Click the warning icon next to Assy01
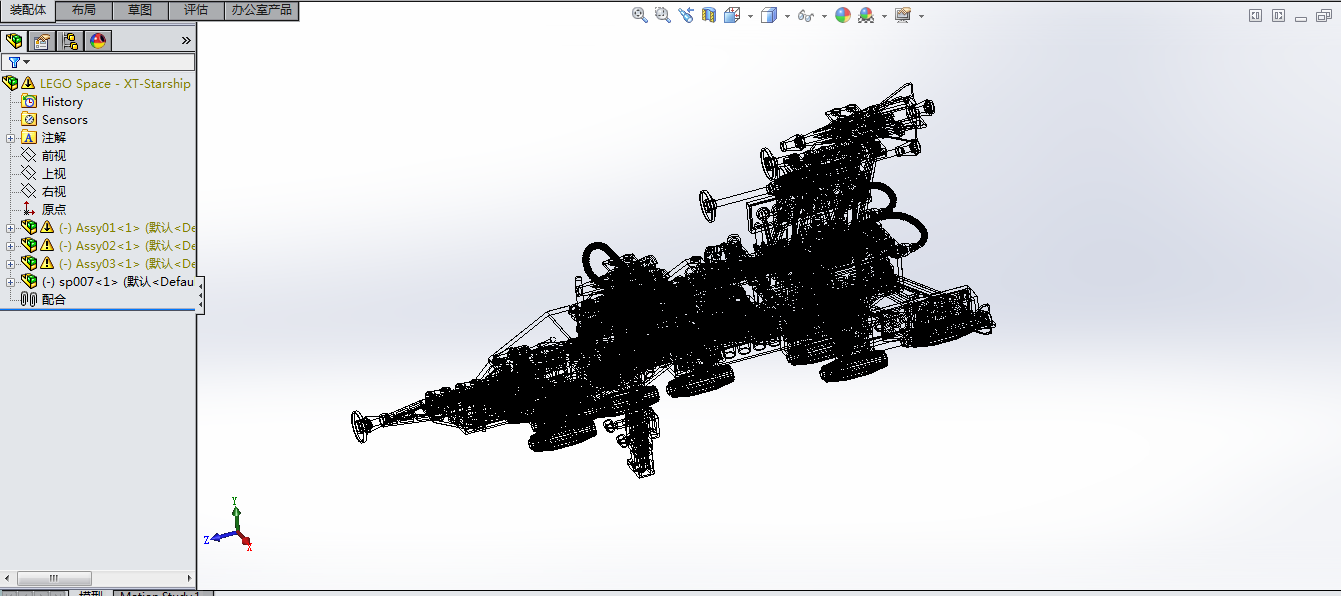The image size is (1341, 596). pos(47,228)
